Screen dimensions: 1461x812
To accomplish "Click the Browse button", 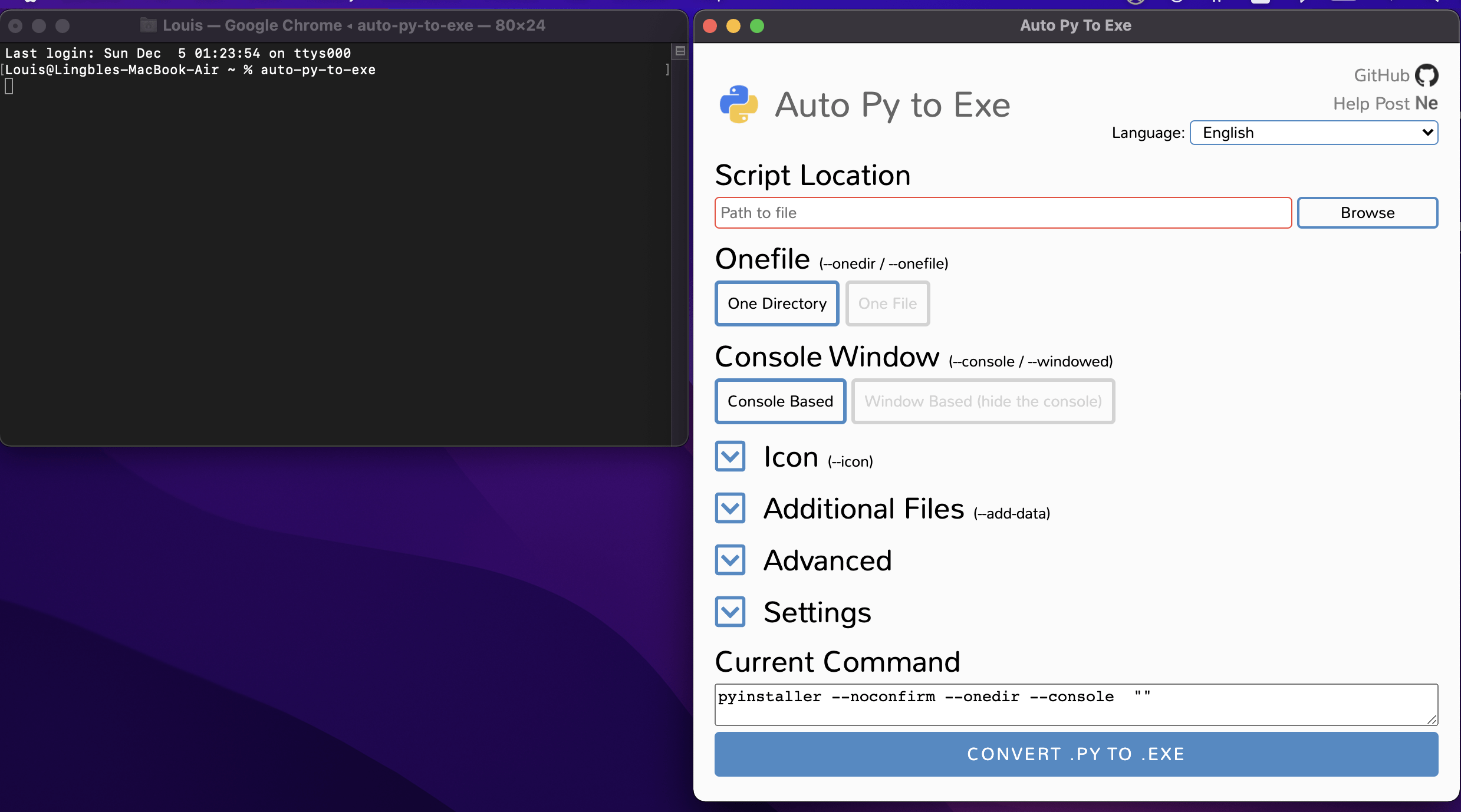I will pyautogui.click(x=1367, y=213).
